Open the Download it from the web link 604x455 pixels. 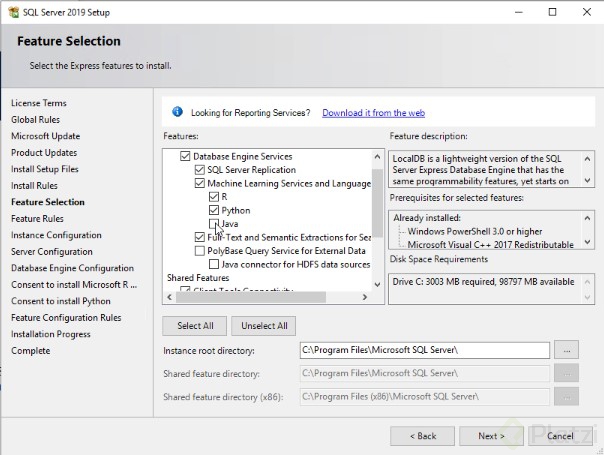[373, 113]
